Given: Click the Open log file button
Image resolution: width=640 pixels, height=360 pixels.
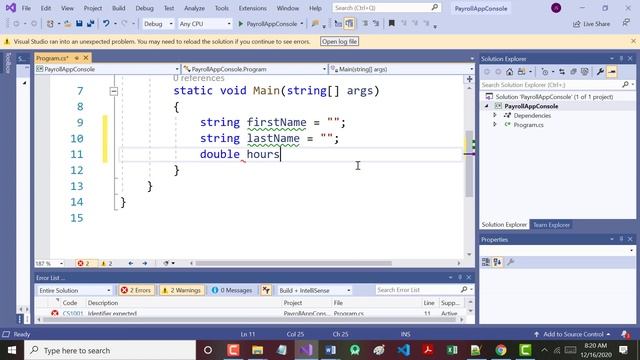Looking at the screenshot, I should click(339, 41).
